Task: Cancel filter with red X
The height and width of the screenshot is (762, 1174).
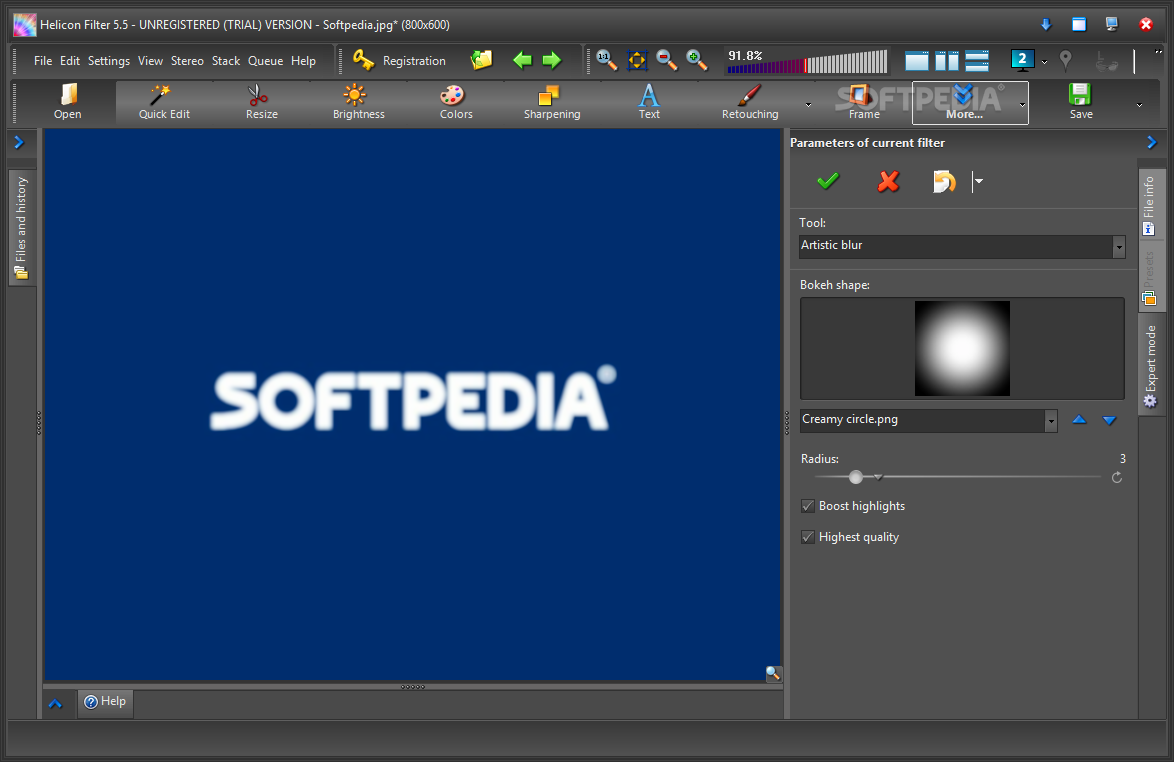Action: pyautogui.click(x=888, y=181)
